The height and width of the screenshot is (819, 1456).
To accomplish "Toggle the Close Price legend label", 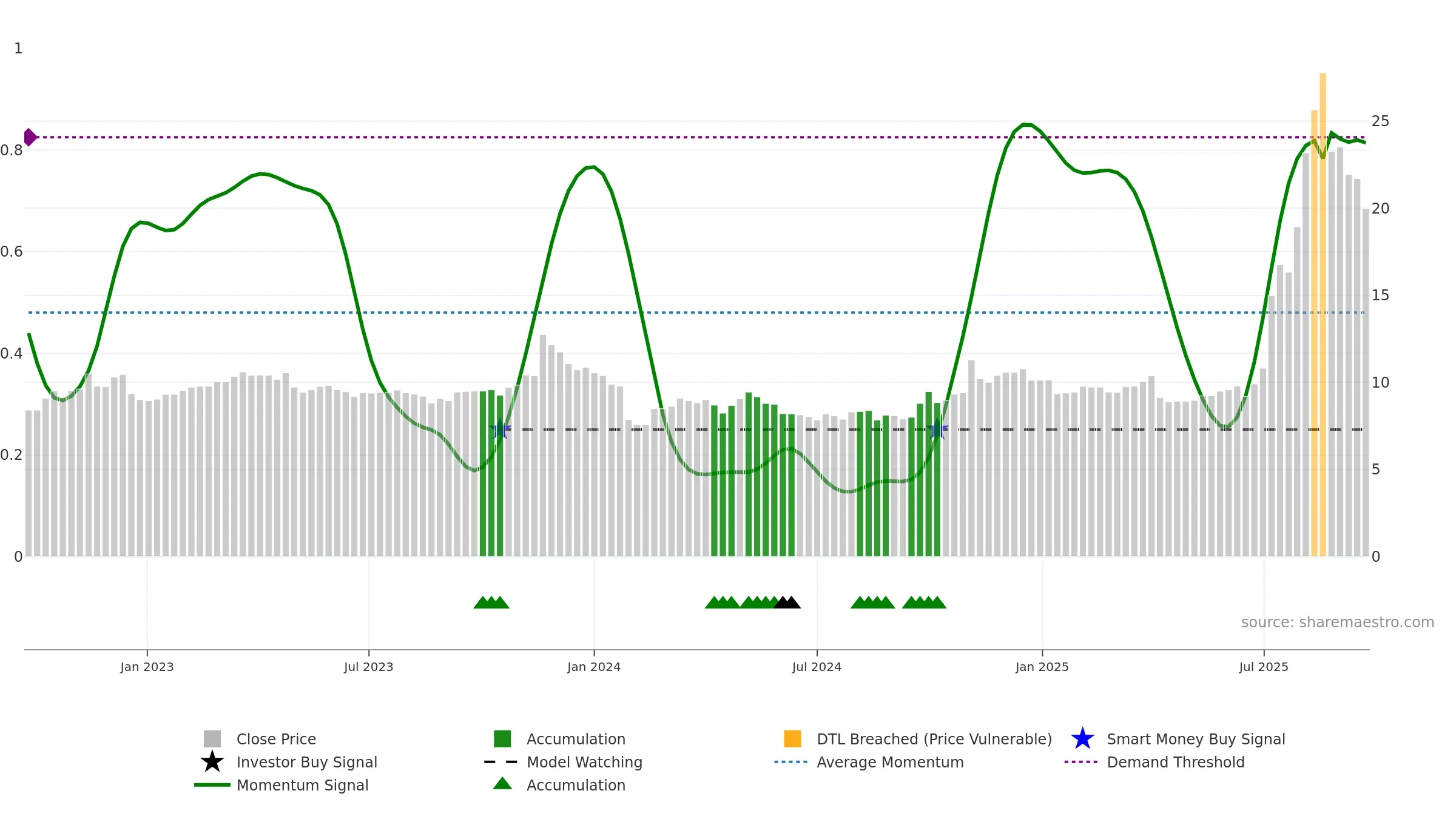I will (x=276, y=739).
